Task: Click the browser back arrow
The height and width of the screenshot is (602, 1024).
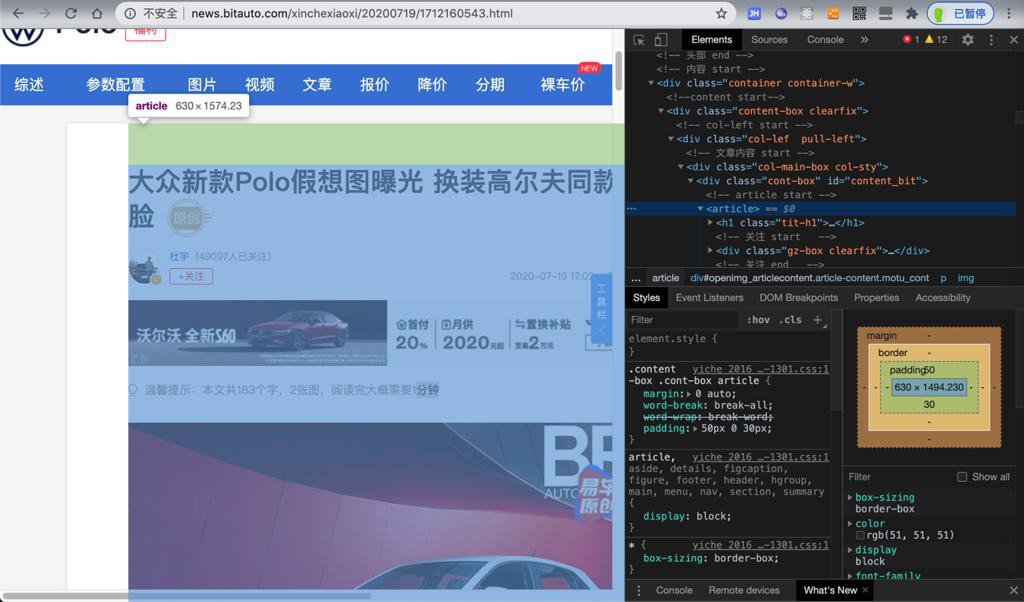Action: tap(18, 13)
